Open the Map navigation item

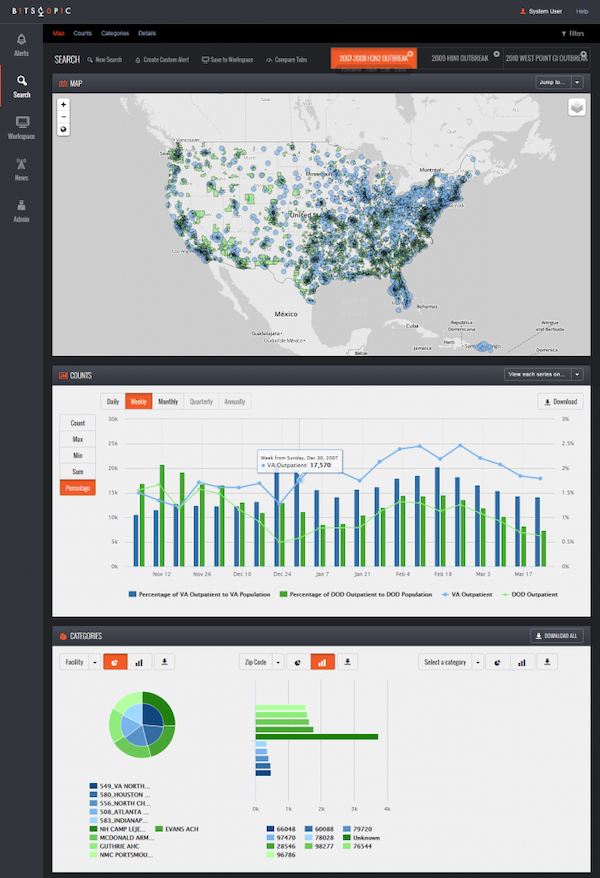coord(59,34)
